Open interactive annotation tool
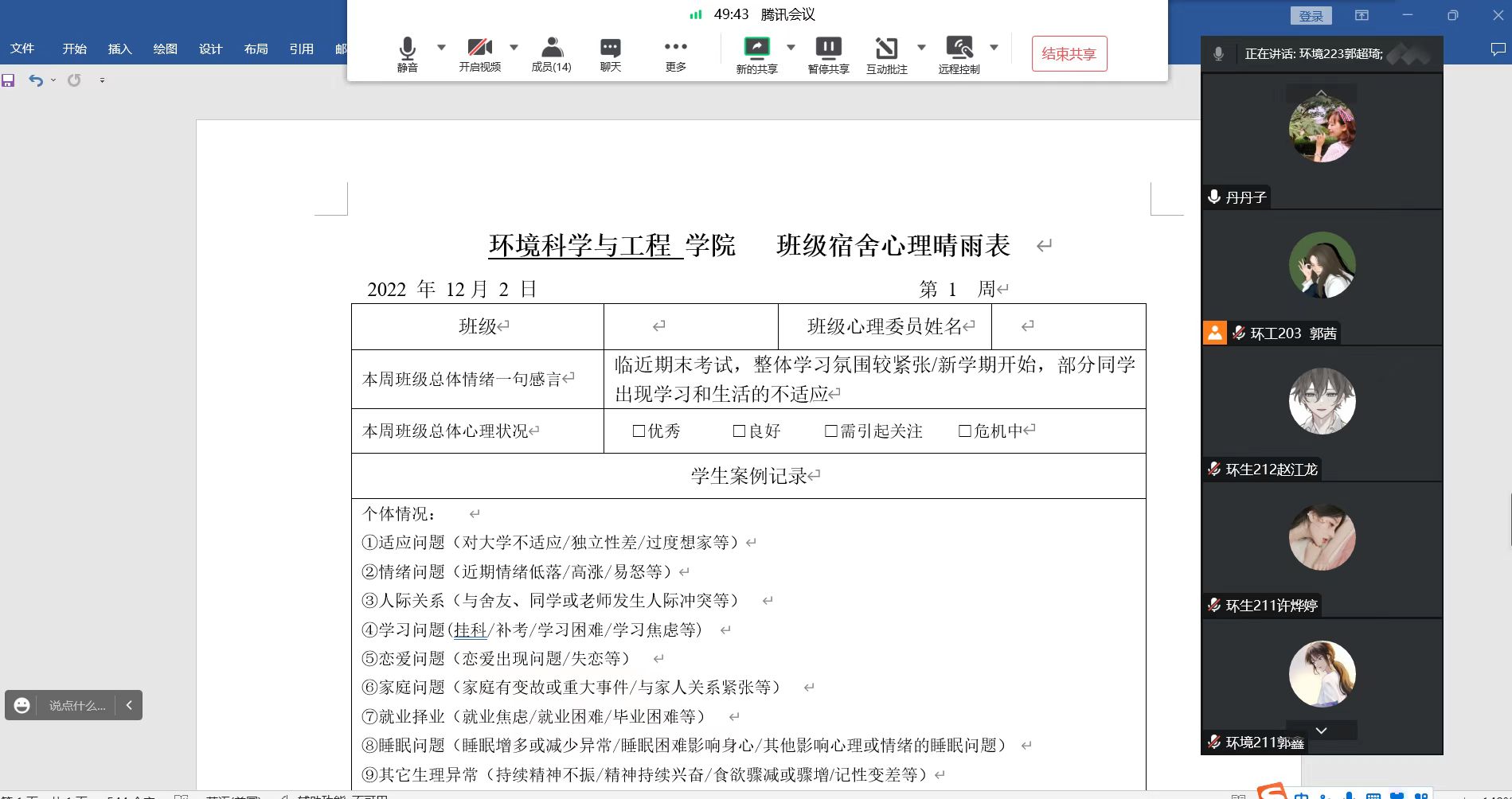This screenshot has height=799, width=1512. [x=886, y=49]
